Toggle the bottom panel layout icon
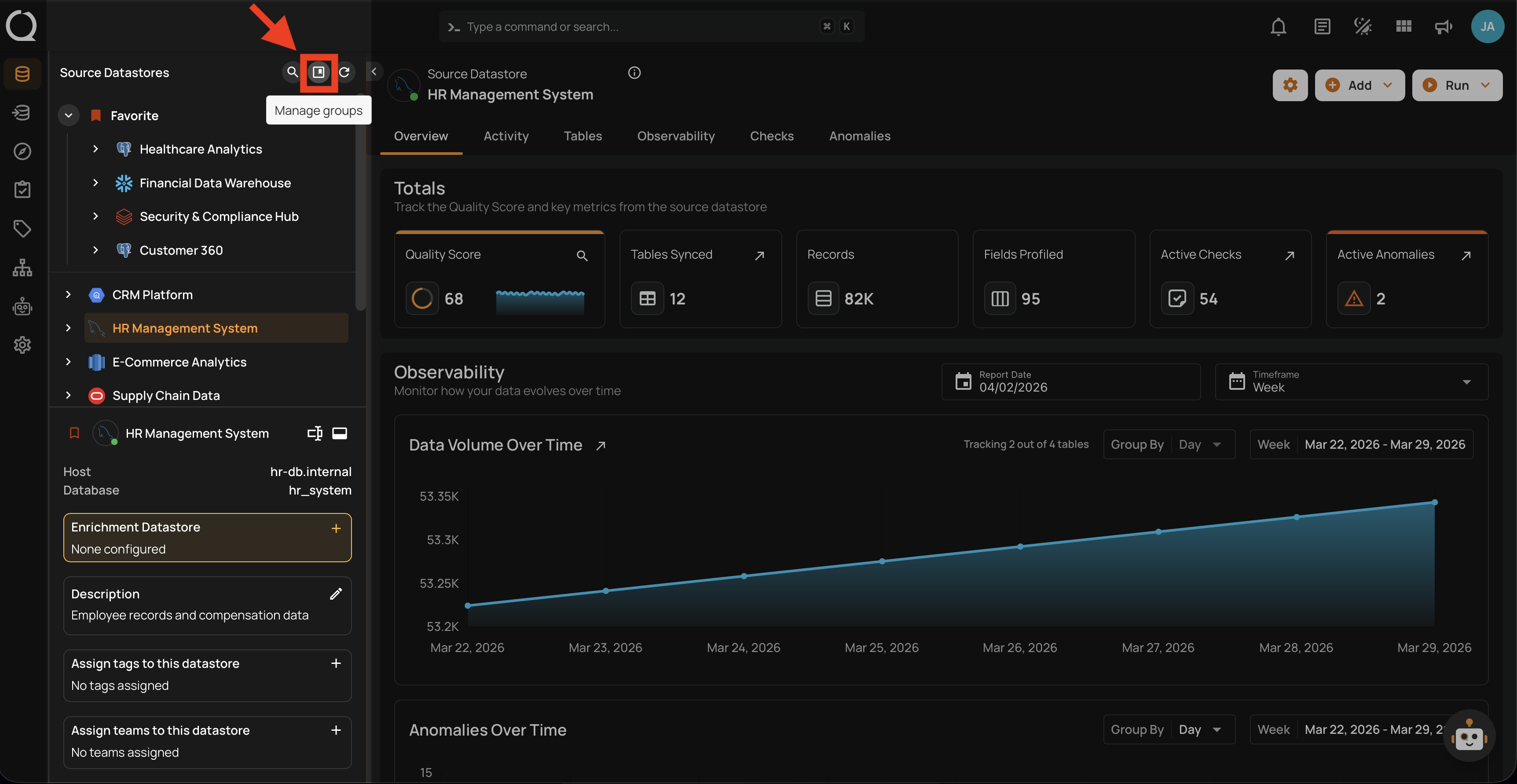 (x=340, y=433)
